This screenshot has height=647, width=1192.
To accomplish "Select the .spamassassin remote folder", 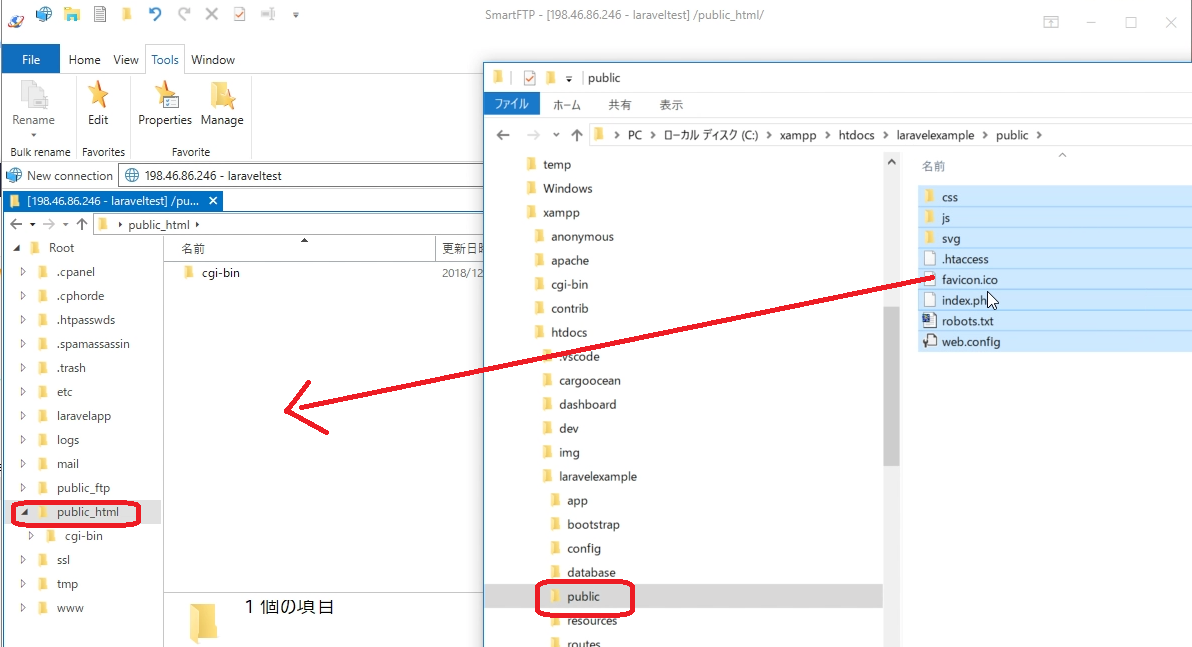I will point(93,344).
